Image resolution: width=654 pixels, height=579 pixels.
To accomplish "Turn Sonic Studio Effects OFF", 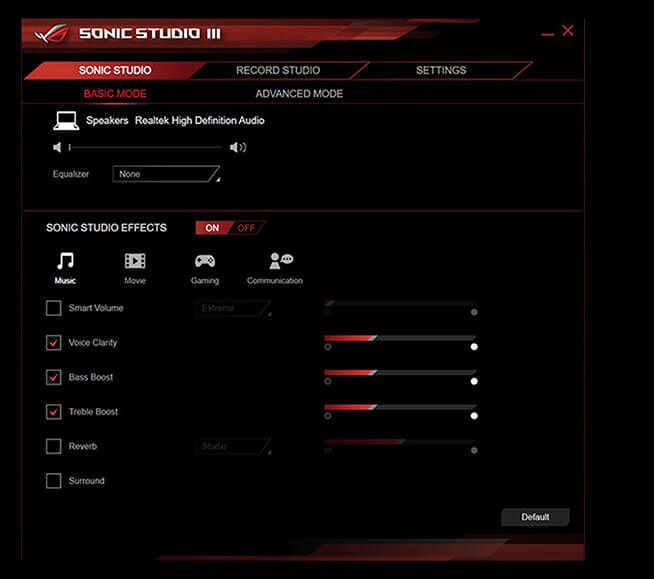I will tap(246, 228).
